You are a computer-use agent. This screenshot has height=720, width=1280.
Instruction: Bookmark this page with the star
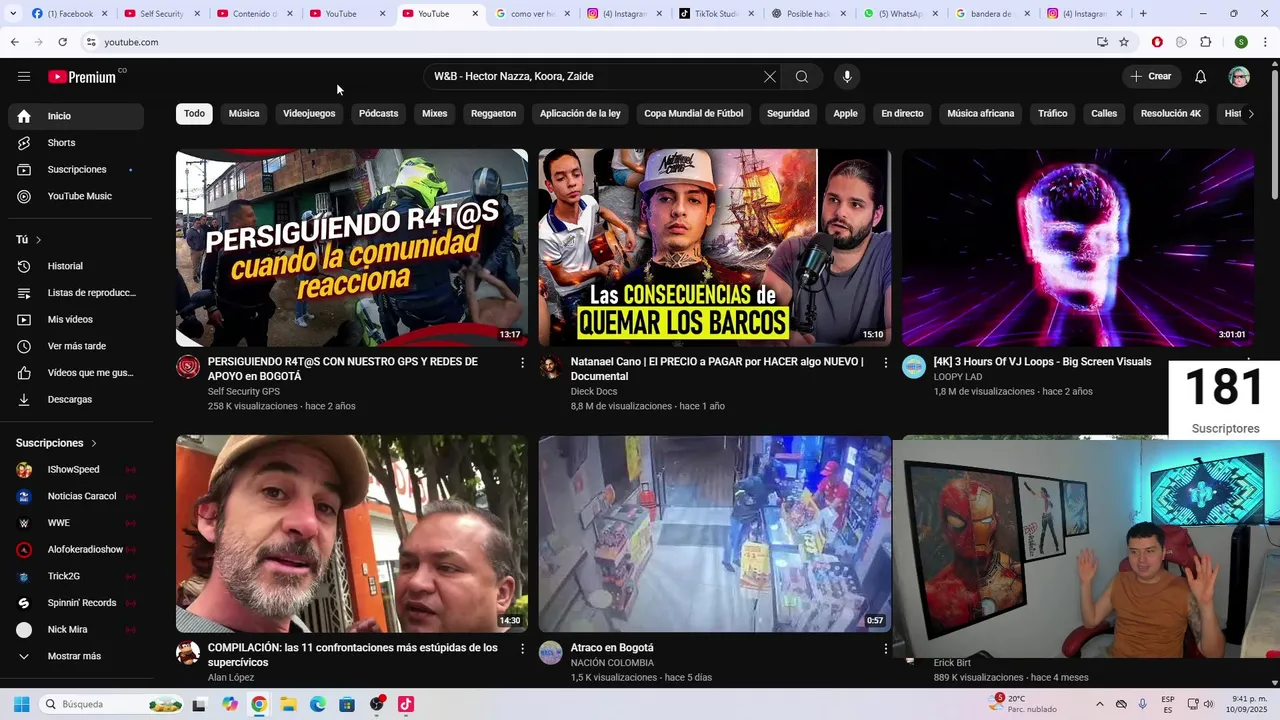[x=1124, y=42]
